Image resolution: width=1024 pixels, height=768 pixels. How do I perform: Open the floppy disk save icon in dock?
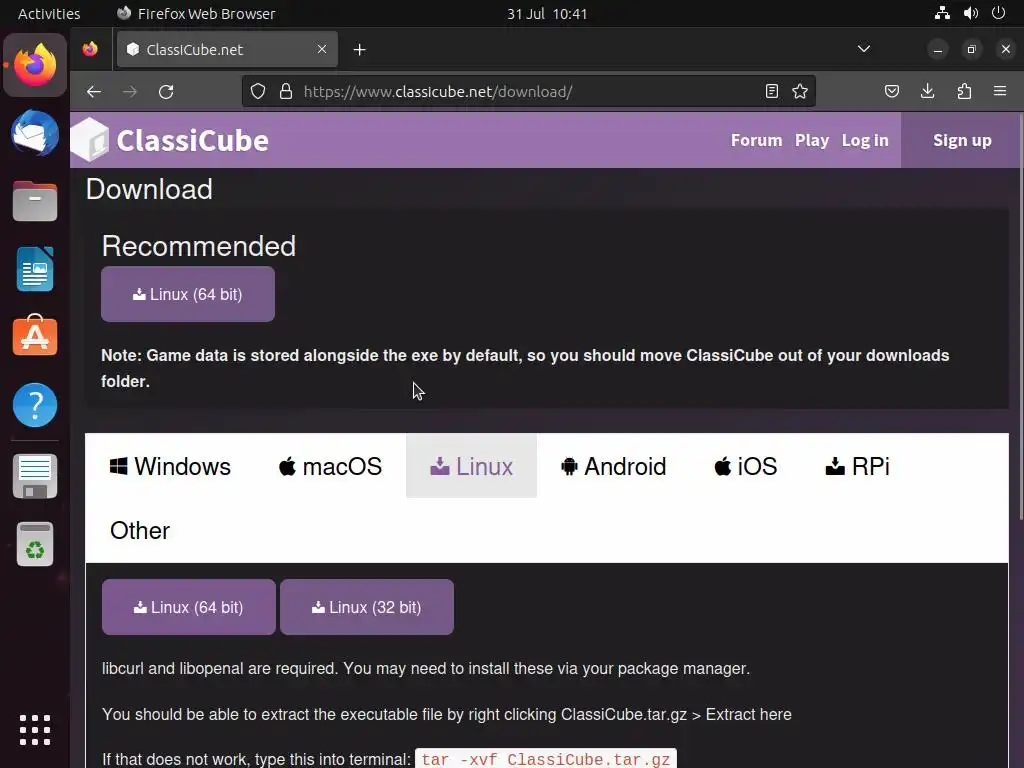pos(35,475)
